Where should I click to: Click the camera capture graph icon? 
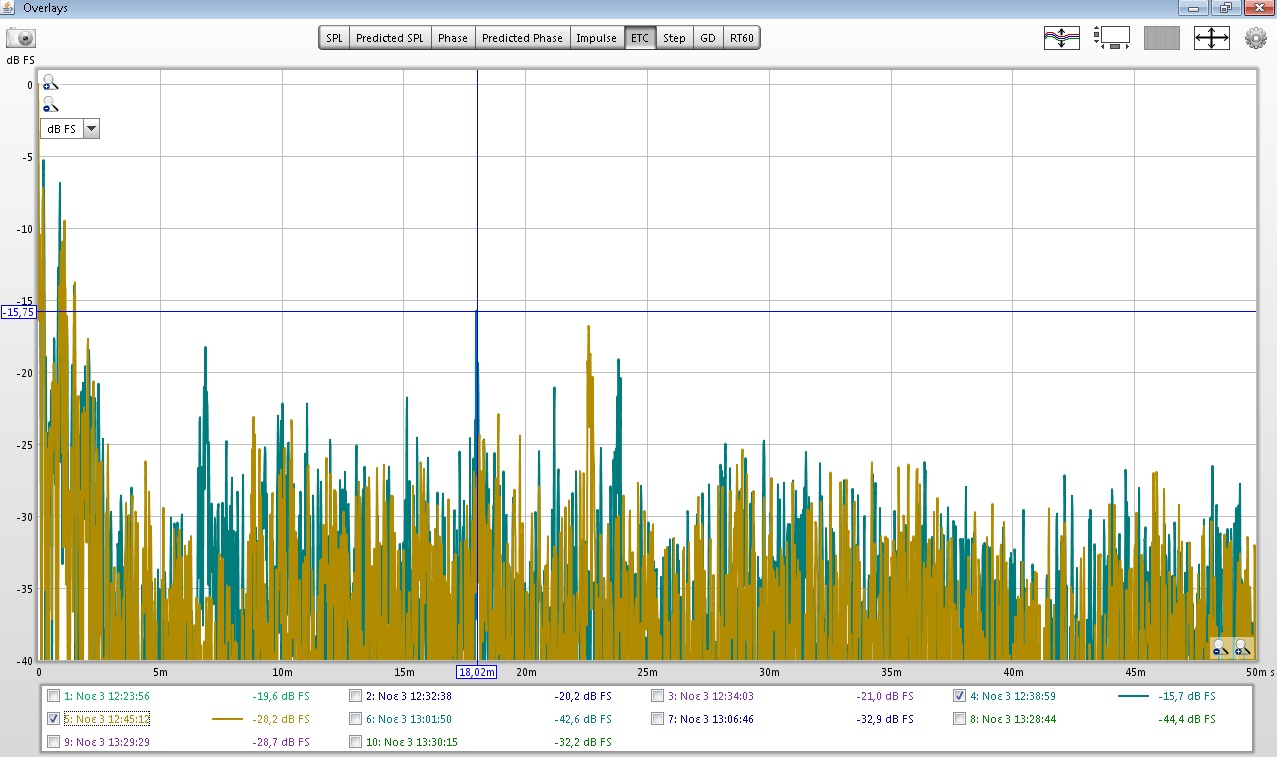coord(21,39)
